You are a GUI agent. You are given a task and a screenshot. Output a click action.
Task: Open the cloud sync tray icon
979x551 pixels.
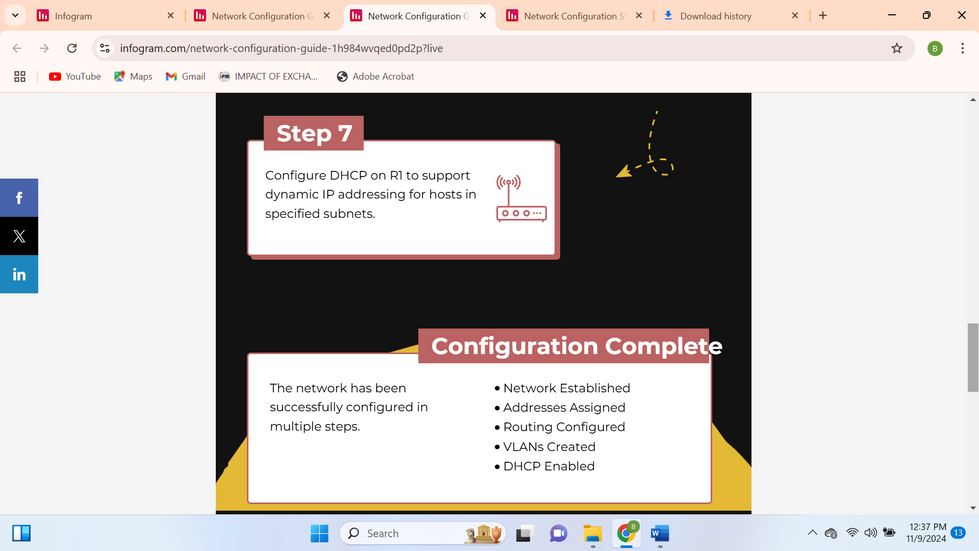pos(831,533)
